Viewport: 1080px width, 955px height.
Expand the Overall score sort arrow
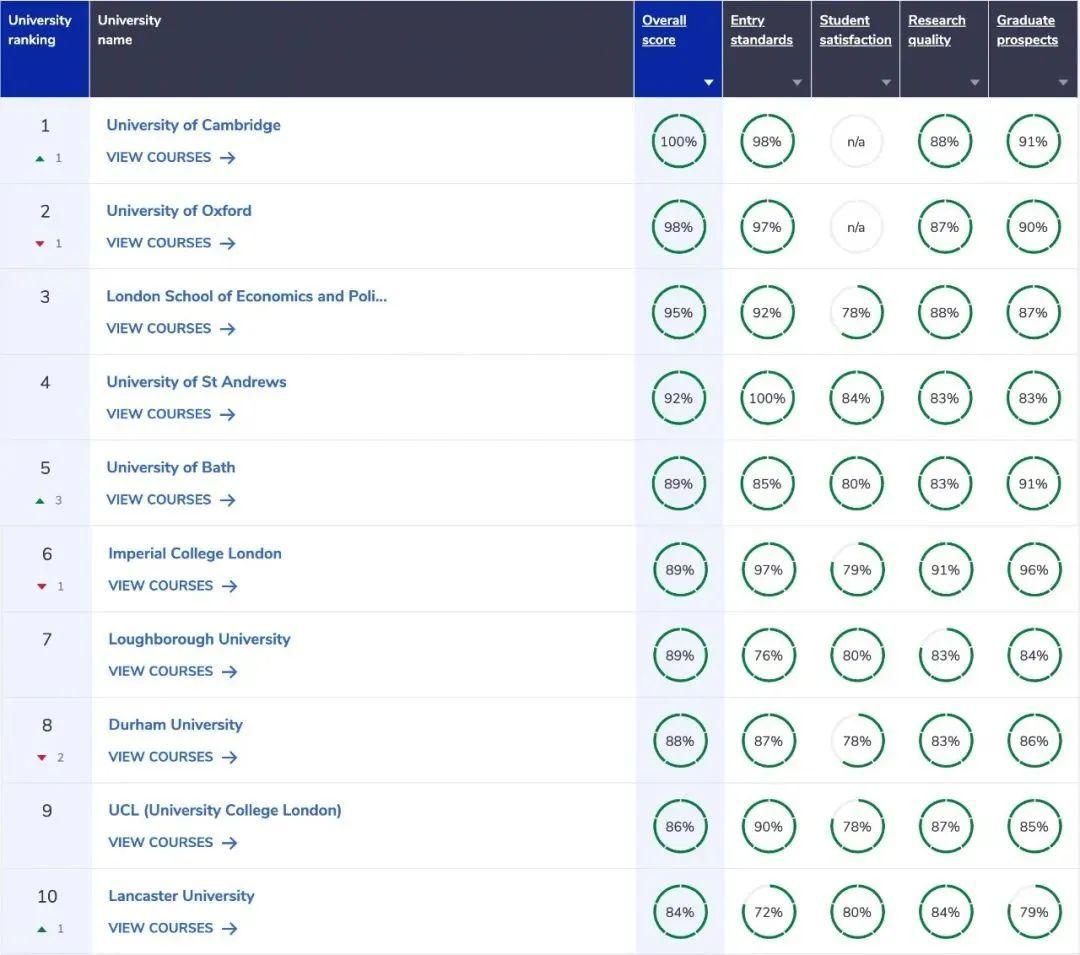pos(709,83)
